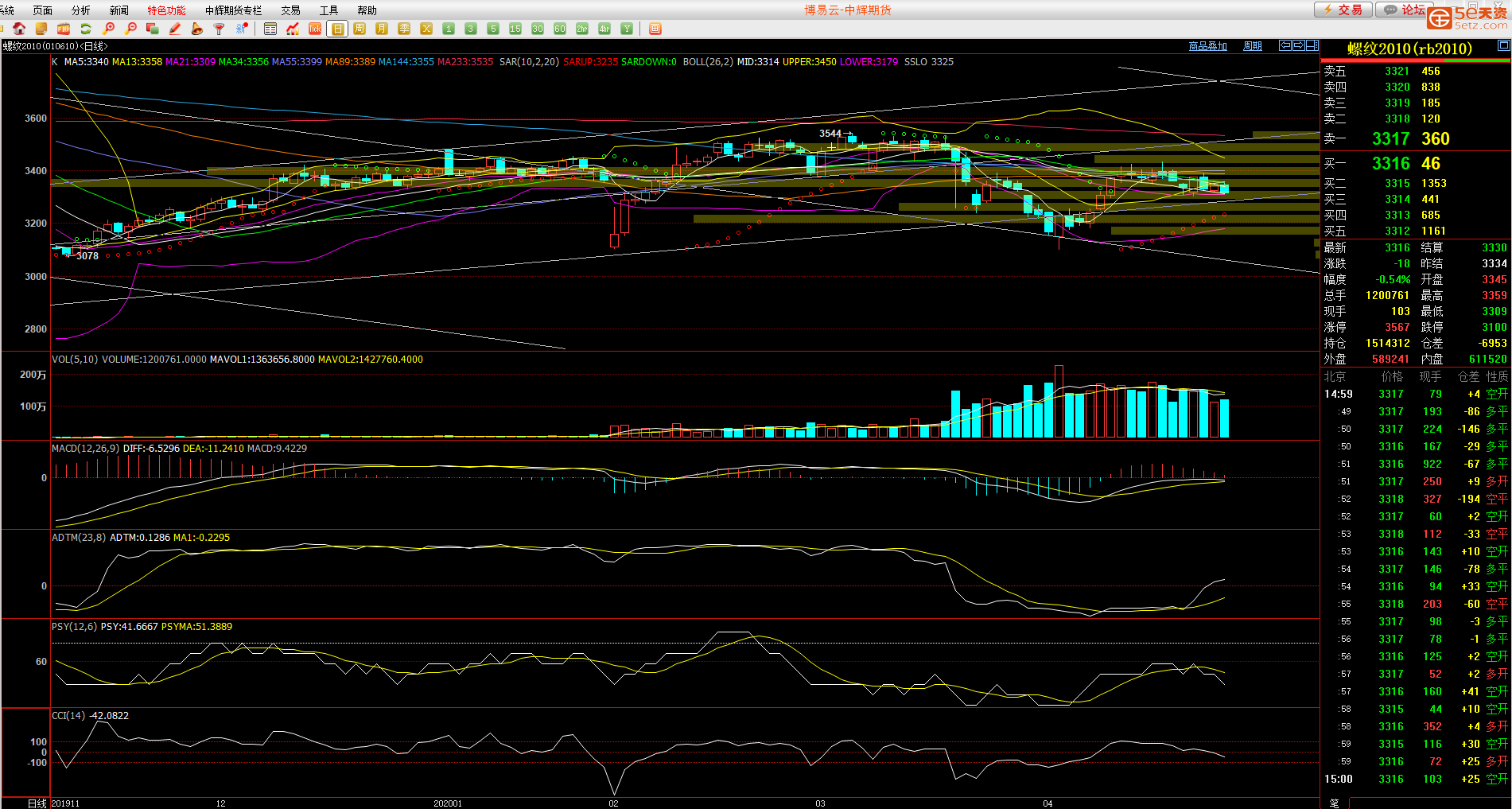Go to next contract with right arrow
The width and height of the screenshot is (1512, 809).
pos(1298,45)
